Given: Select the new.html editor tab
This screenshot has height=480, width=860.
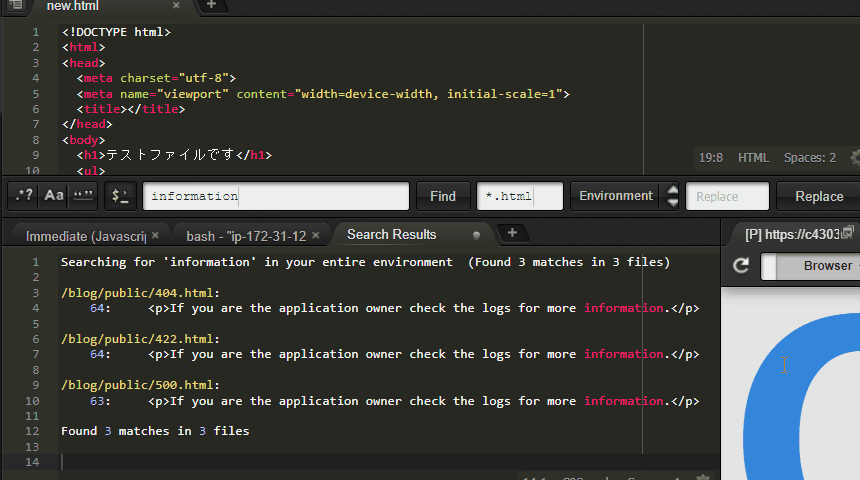Looking at the screenshot, I should (x=72, y=6).
